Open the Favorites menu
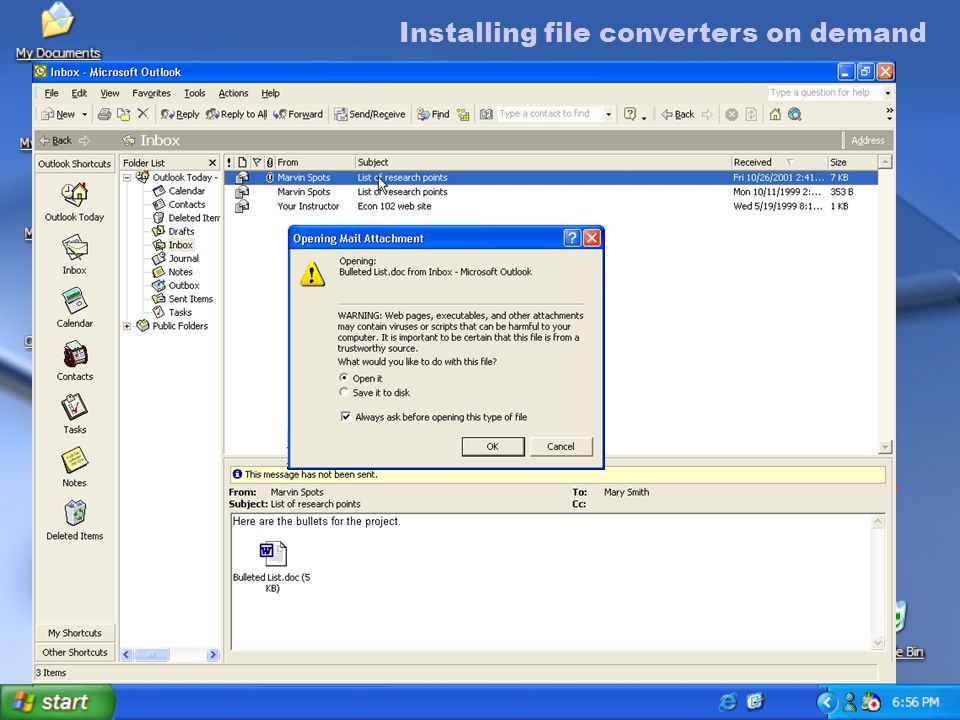This screenshot has width=960, height=720. click(x=151, y=93)
